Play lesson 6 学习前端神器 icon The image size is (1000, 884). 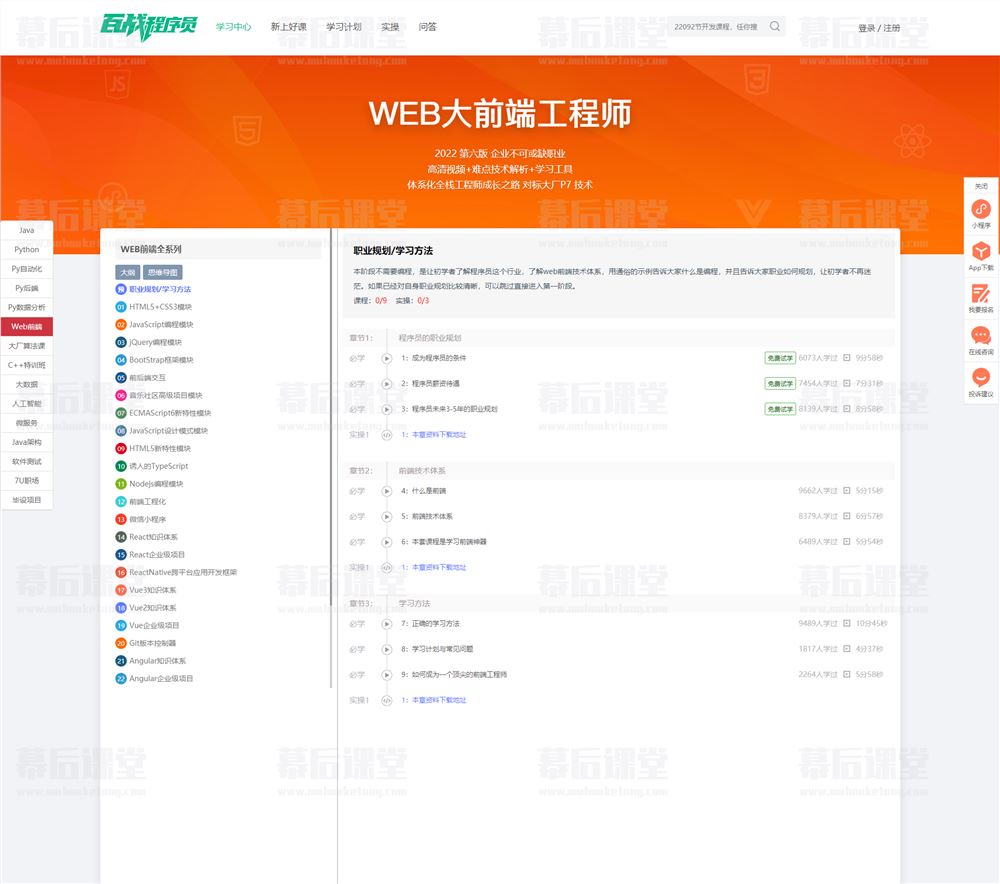click(x=386, y=542)
